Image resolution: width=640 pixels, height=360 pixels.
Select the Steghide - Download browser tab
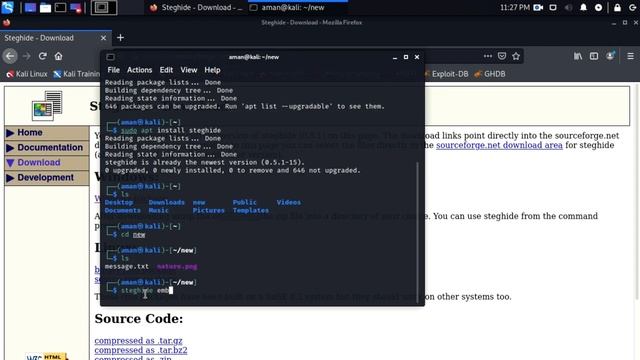[x=56, y=38]
